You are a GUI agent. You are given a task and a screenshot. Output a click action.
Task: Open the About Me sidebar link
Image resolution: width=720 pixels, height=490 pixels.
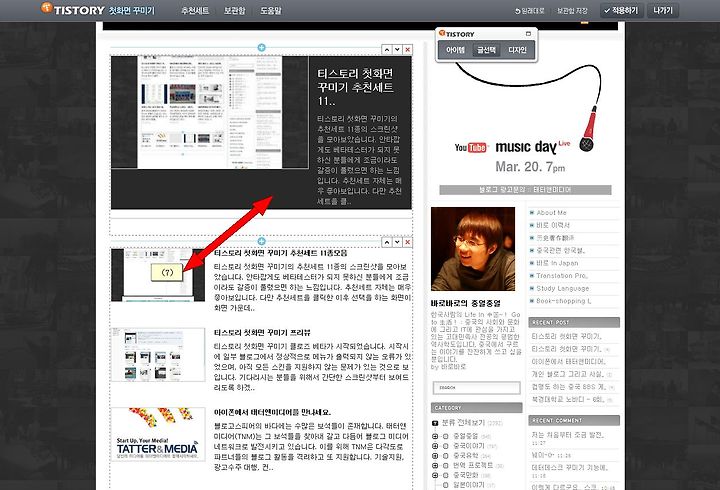click(551, 213)
